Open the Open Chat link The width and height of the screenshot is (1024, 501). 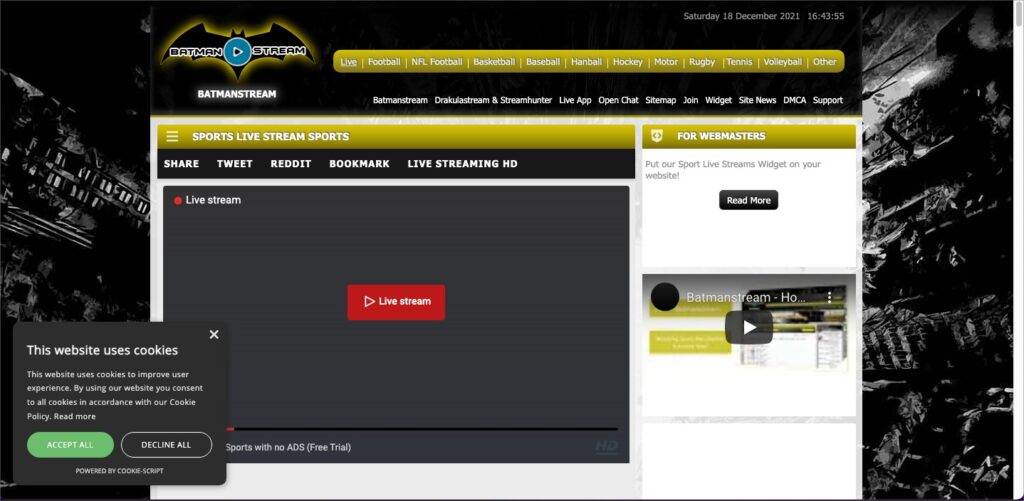tap(618, 101)
